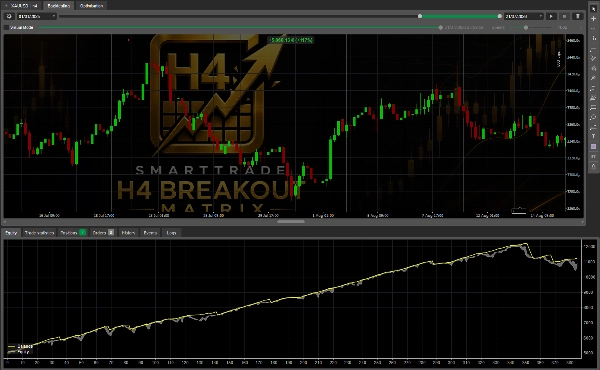Viewport: 600px width, 370px height.
Task: Open the Equity tab
Action: coord(11,233)
